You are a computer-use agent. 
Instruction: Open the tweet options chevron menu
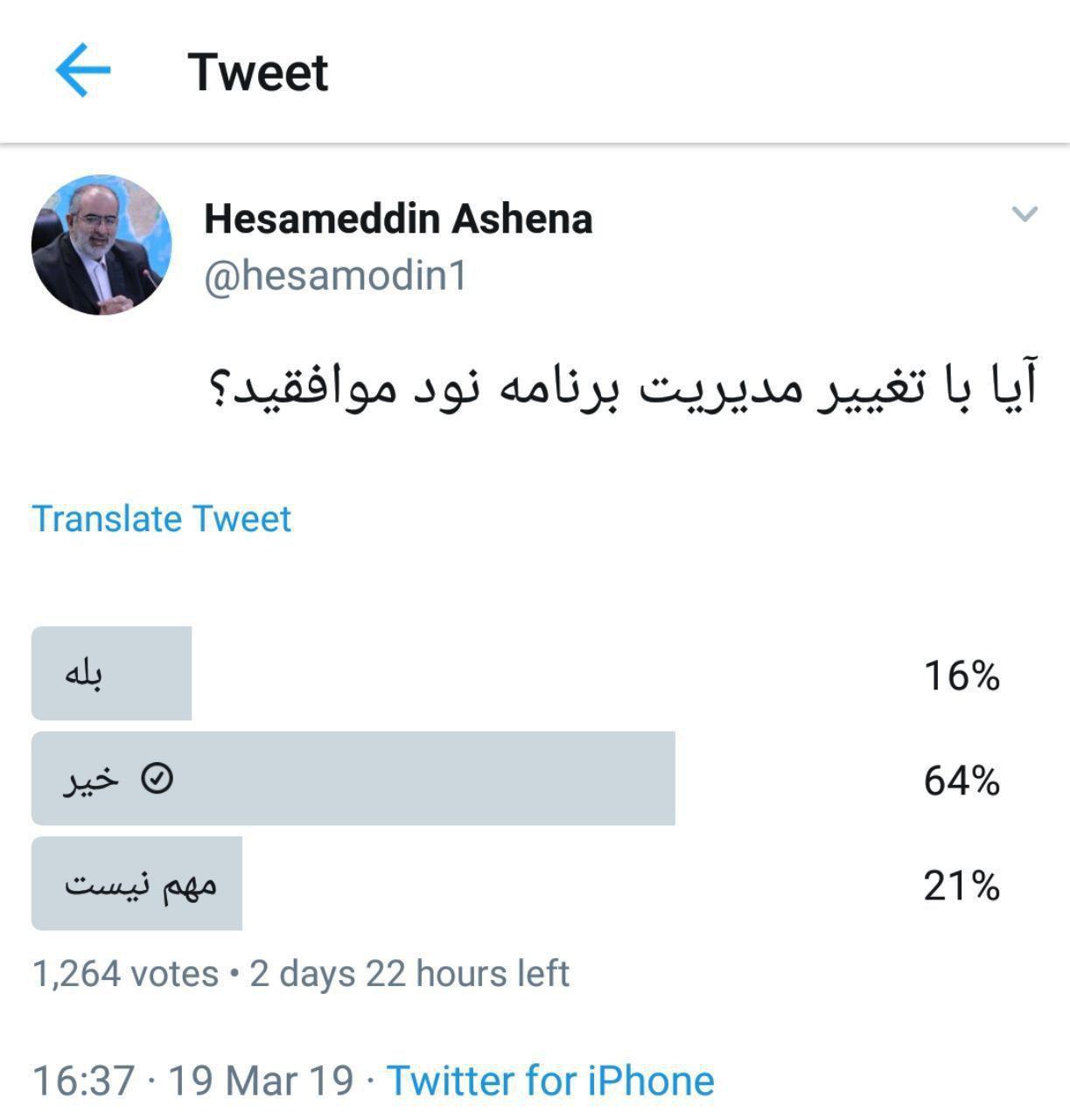click(1025, 213)
